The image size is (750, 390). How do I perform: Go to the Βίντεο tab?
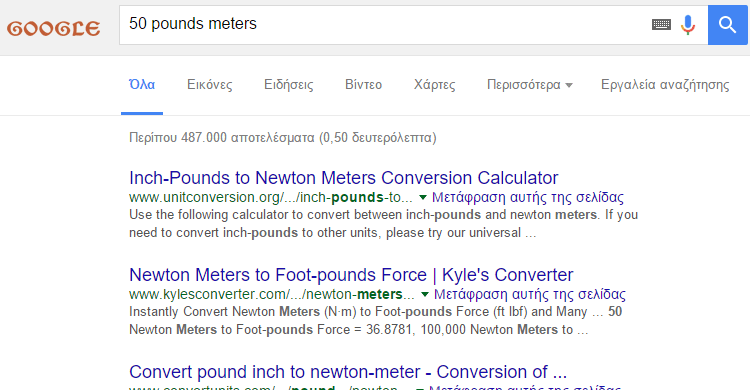[364, 85]
